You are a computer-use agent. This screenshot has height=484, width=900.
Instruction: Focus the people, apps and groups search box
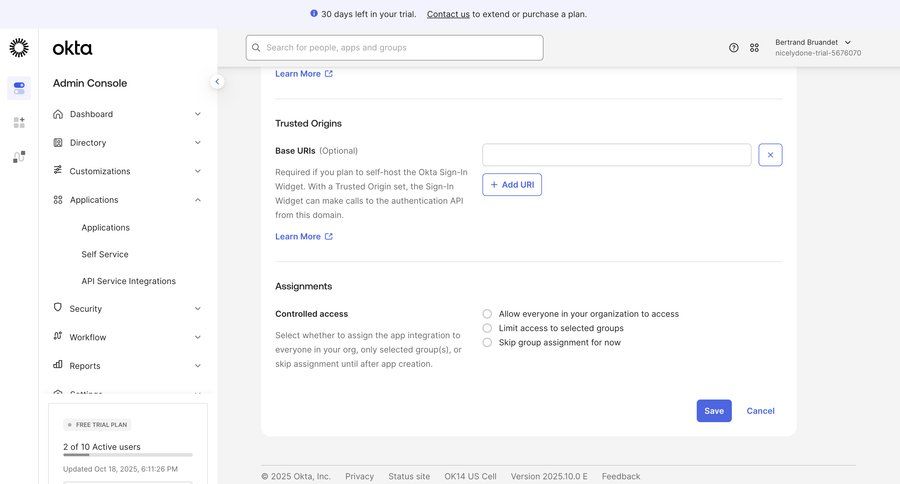pos(395,48)
